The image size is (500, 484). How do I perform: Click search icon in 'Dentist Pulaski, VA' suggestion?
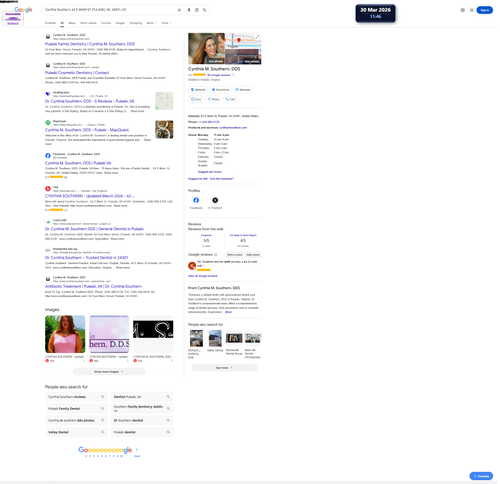coord(168,397)
